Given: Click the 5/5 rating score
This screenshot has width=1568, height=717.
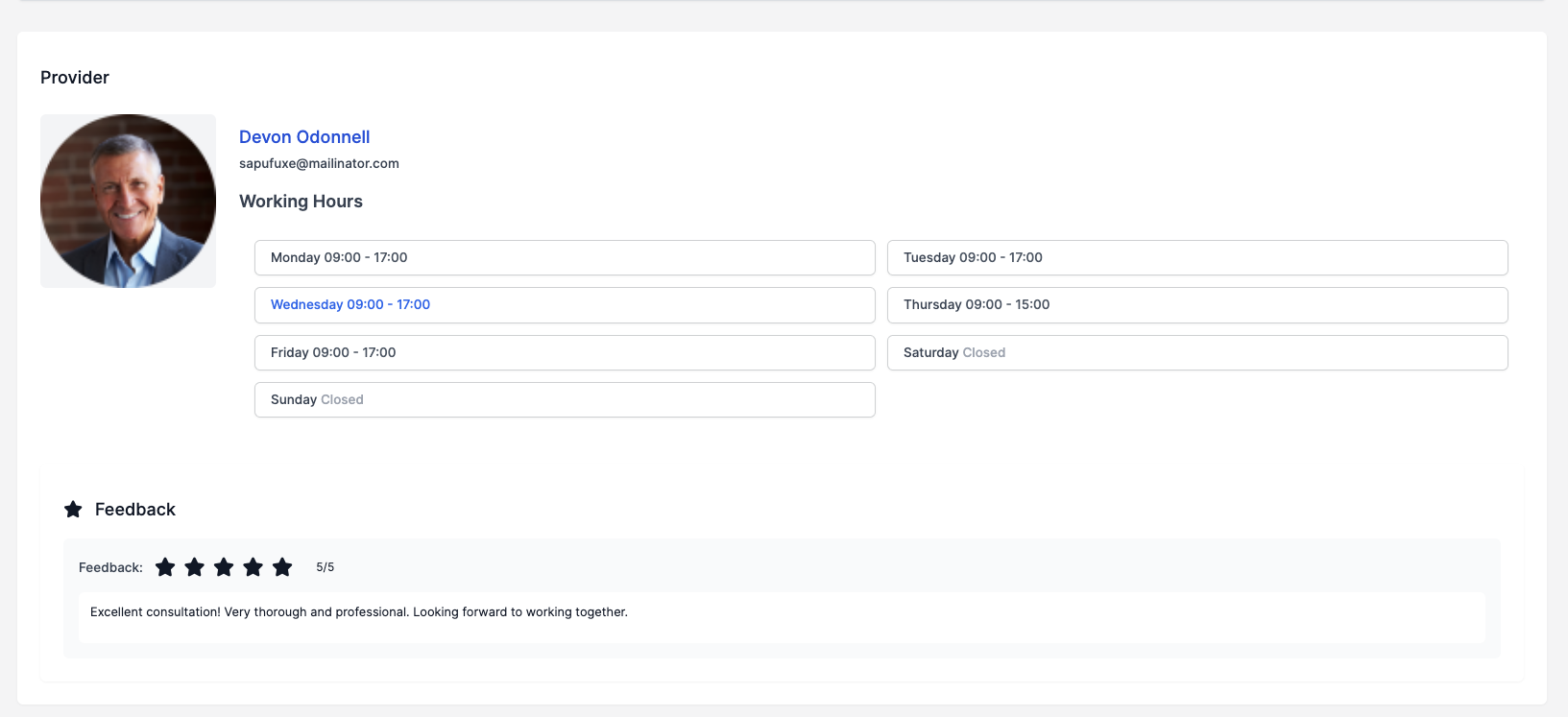Looking at the screenshot, I should click(326, 567).
